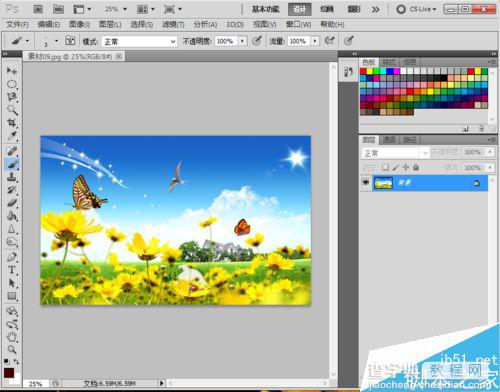Switch to the 通道 tab
500x392 pixels.
(389, 140)
